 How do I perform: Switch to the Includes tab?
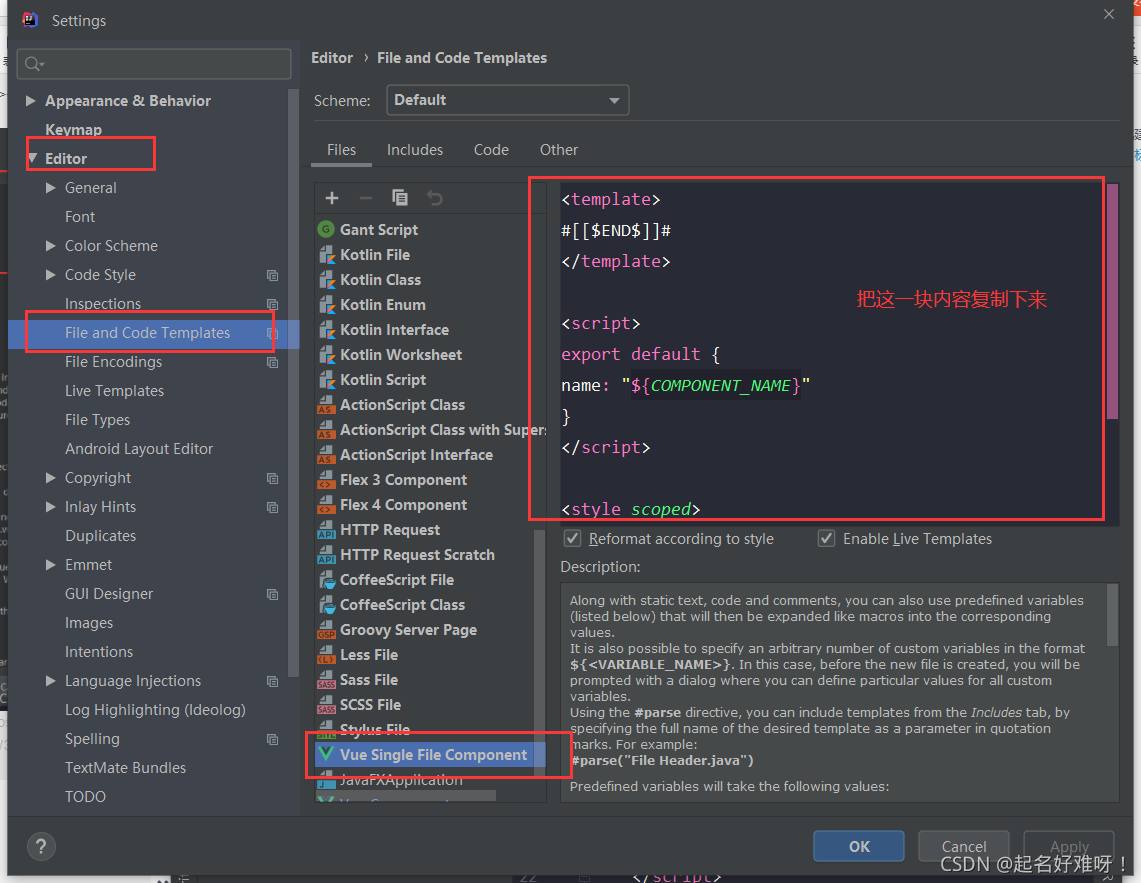415,150
